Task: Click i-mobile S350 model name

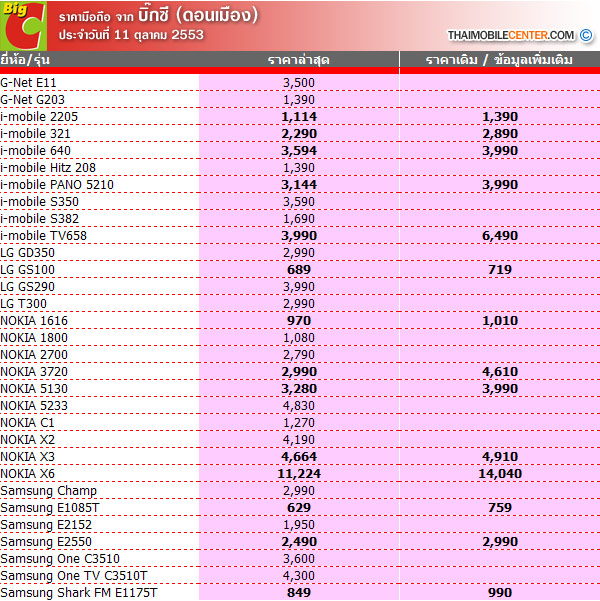Action: (39, 202)
